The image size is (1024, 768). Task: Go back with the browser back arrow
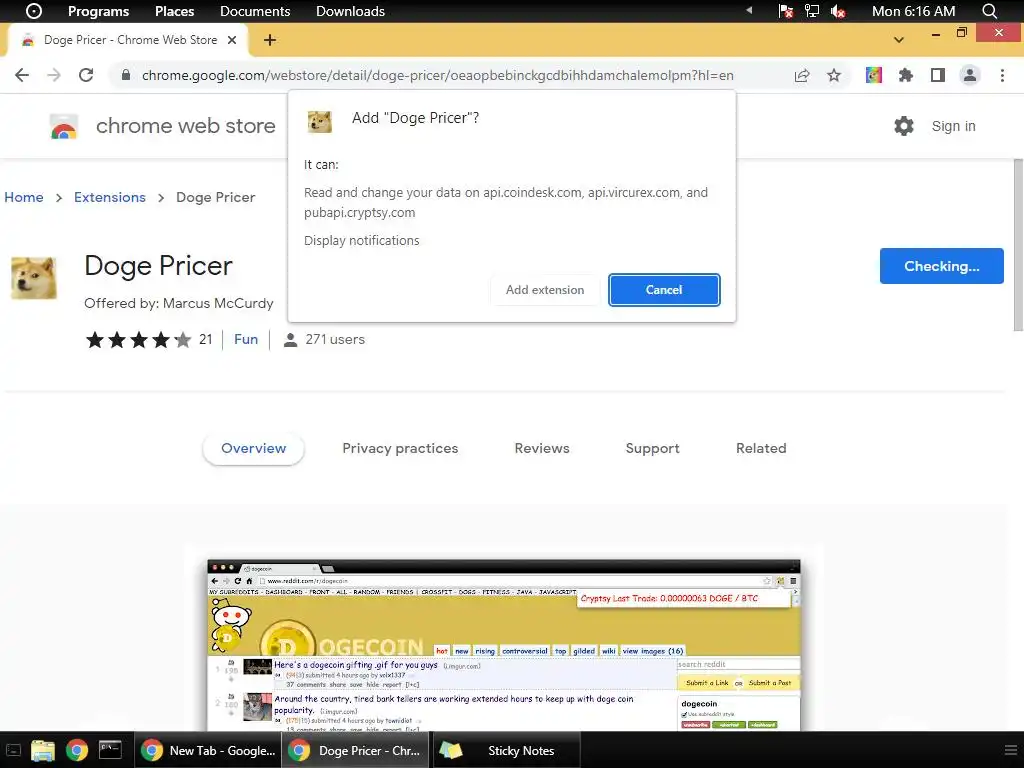pos(22,75)
